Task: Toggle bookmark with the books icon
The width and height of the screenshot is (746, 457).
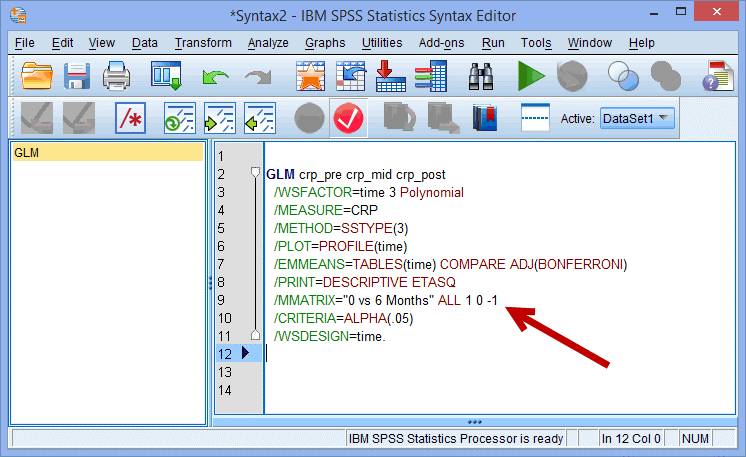Action: point(485,118)
